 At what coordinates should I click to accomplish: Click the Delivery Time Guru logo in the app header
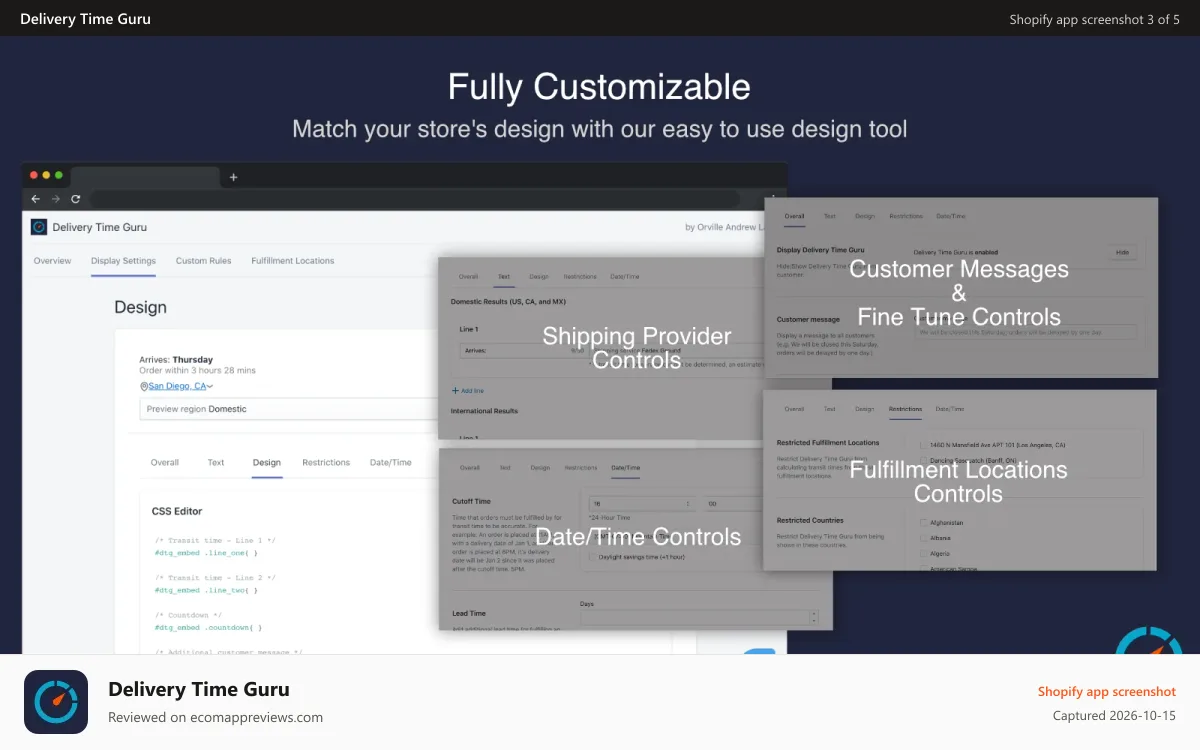[39, 227]
